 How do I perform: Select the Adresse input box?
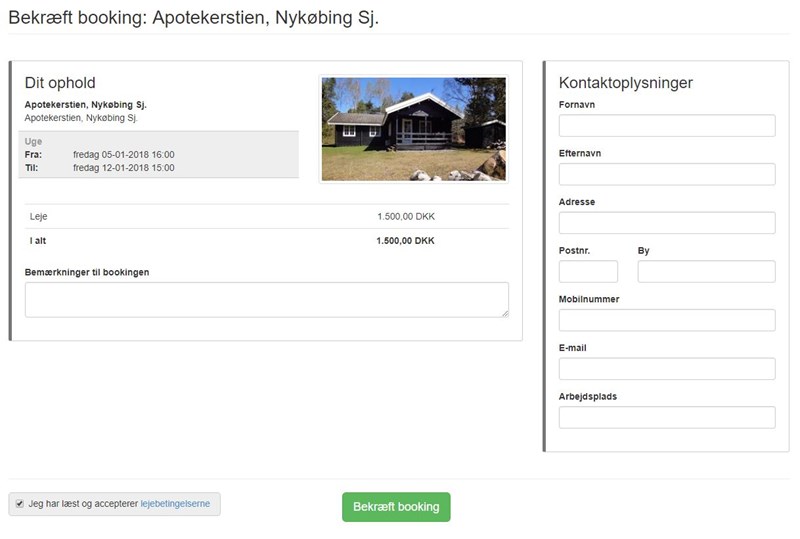667,223
